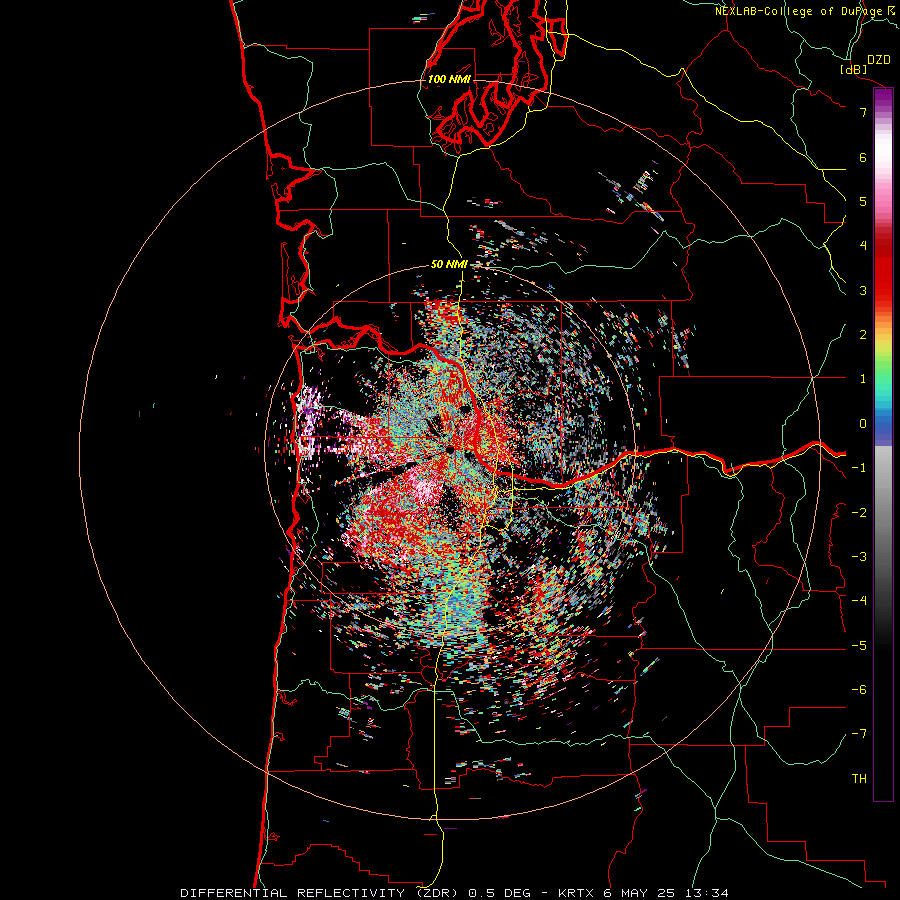Click the -4 value on the color scale
Screen dimensions: 900x900
coord(859,600)
